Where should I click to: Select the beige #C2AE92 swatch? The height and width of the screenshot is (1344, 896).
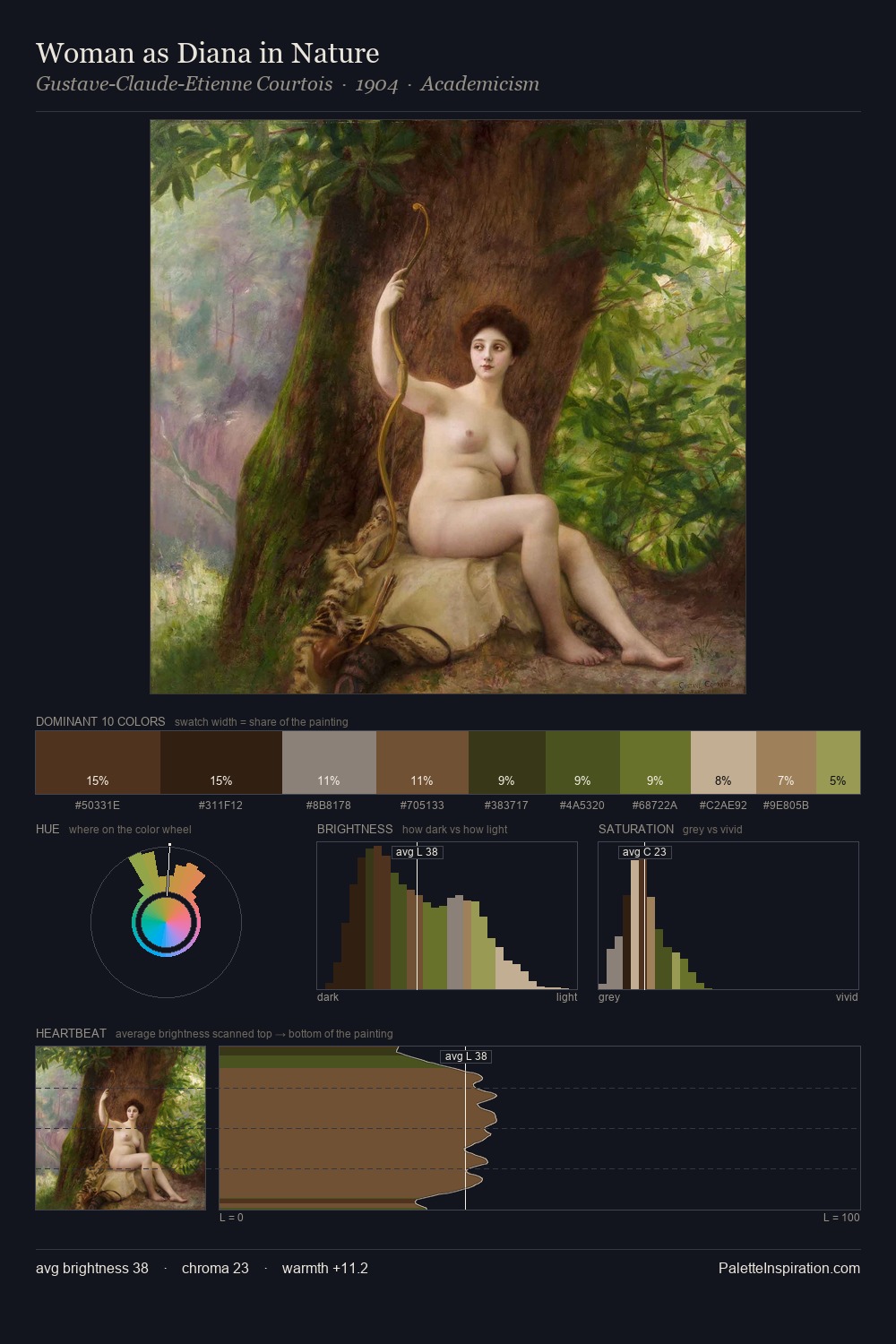click(723, 762)
